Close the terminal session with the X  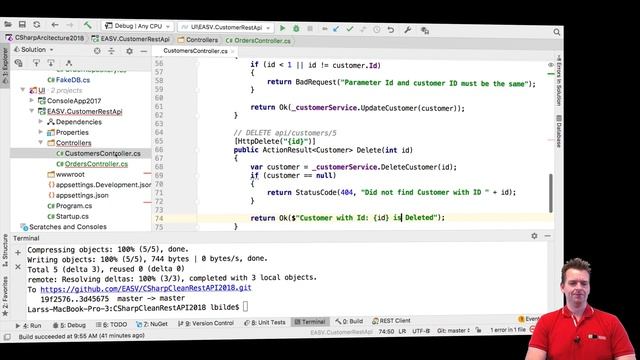[x=18, y=267]
